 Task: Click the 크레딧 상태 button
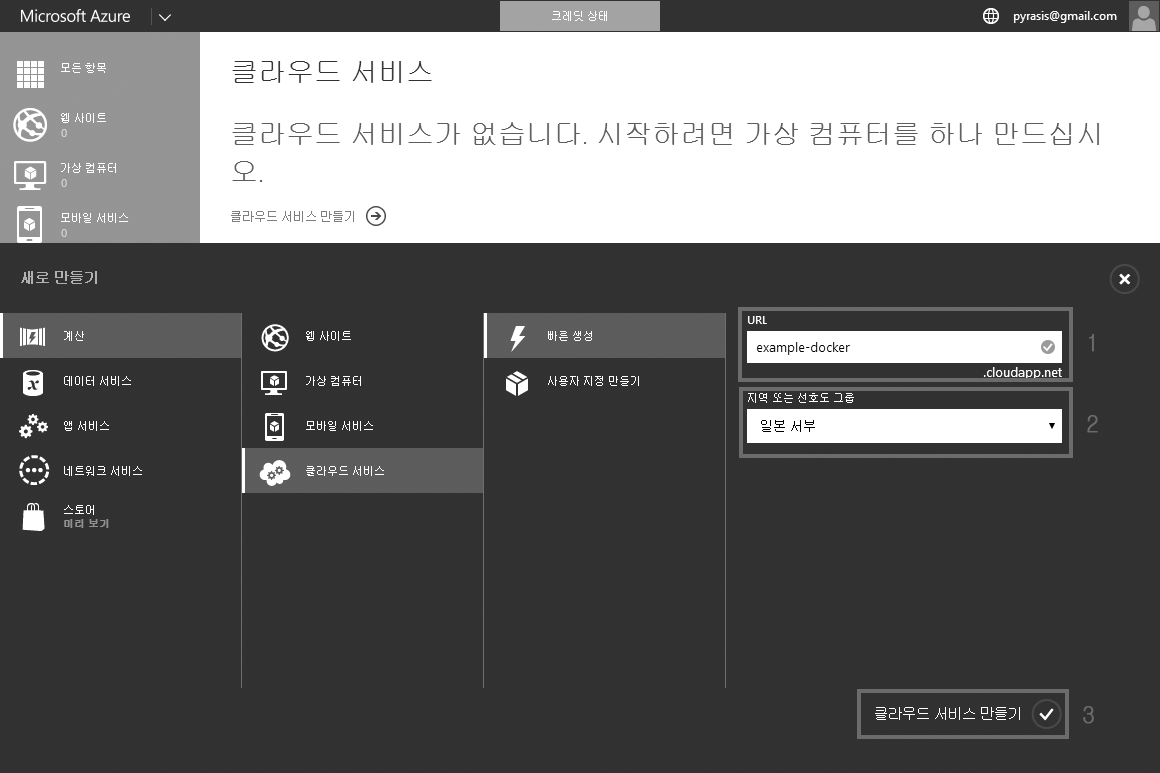(x=579, y=16)
